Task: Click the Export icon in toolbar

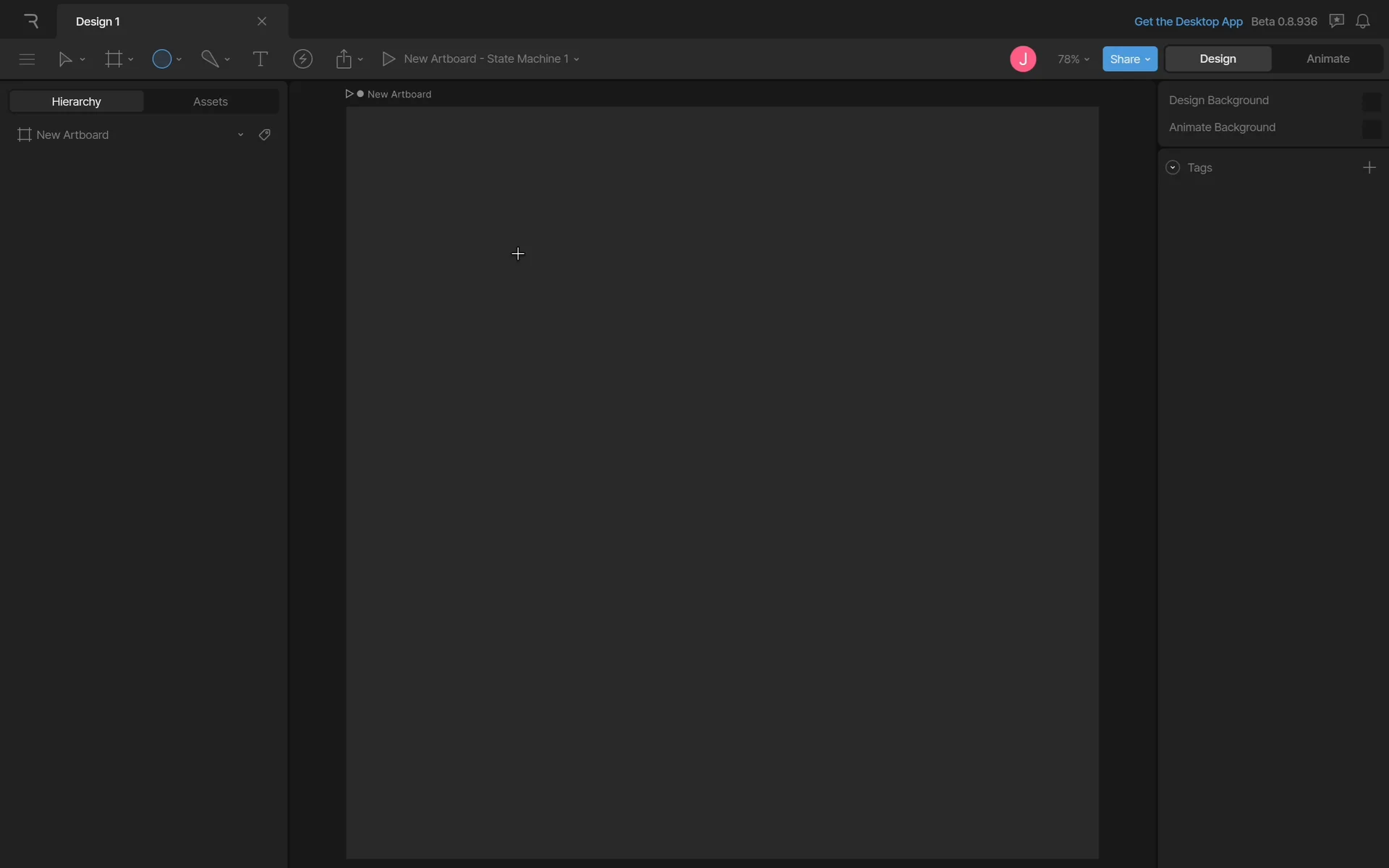Action: [344, 59]
